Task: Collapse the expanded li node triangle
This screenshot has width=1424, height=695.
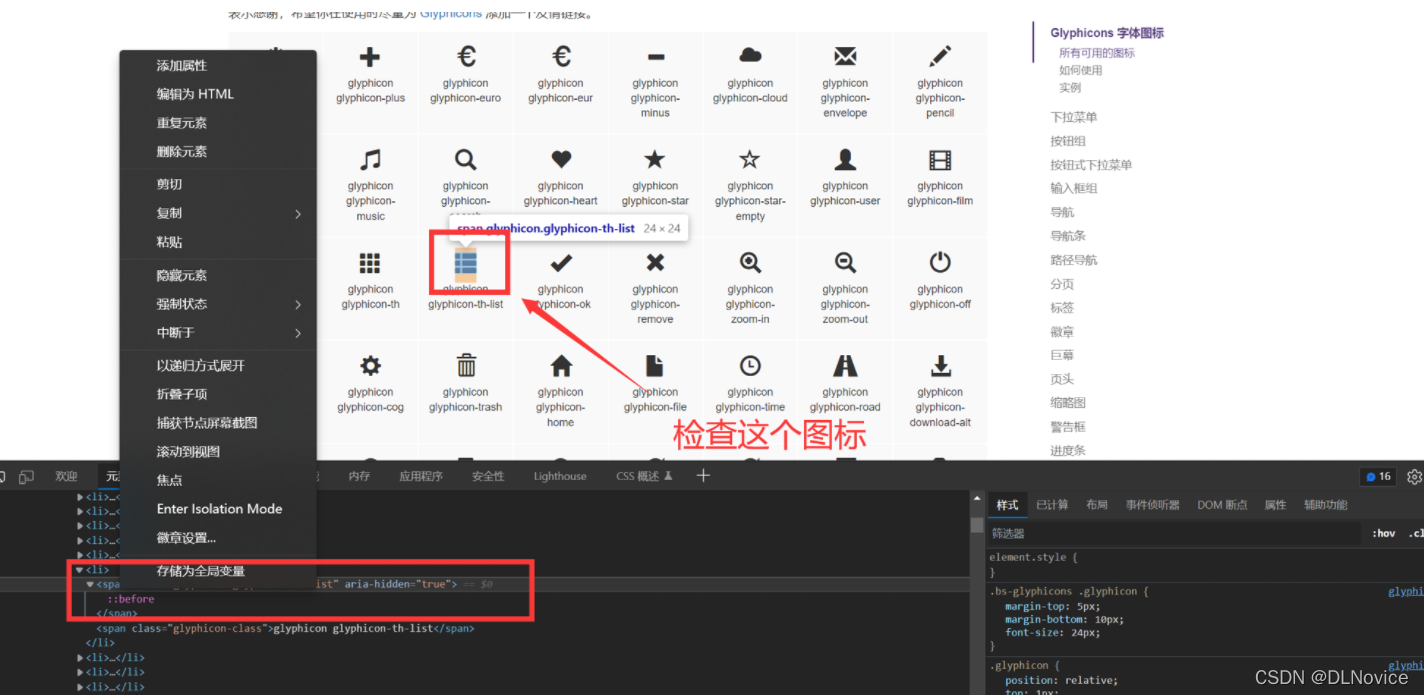Action: click(80, 570)
